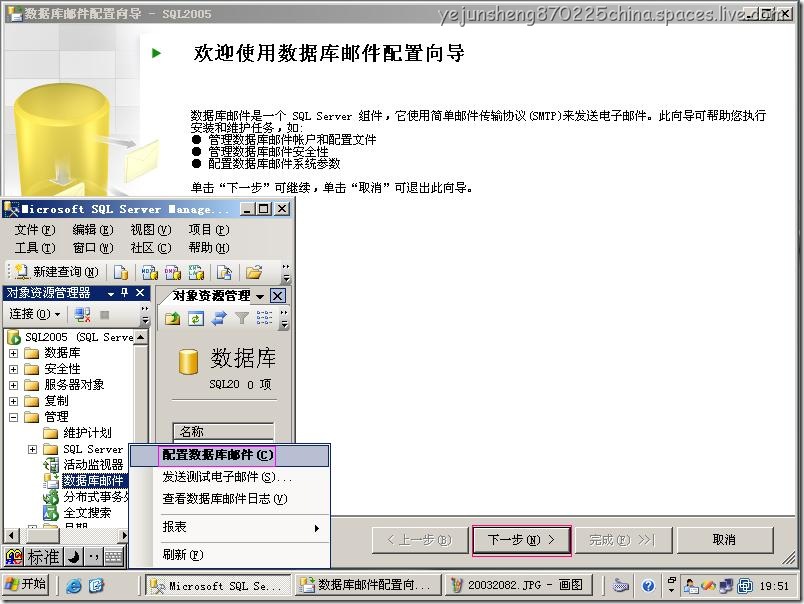Click the blue help question icon in taskbar

click(x=648, y=585)
